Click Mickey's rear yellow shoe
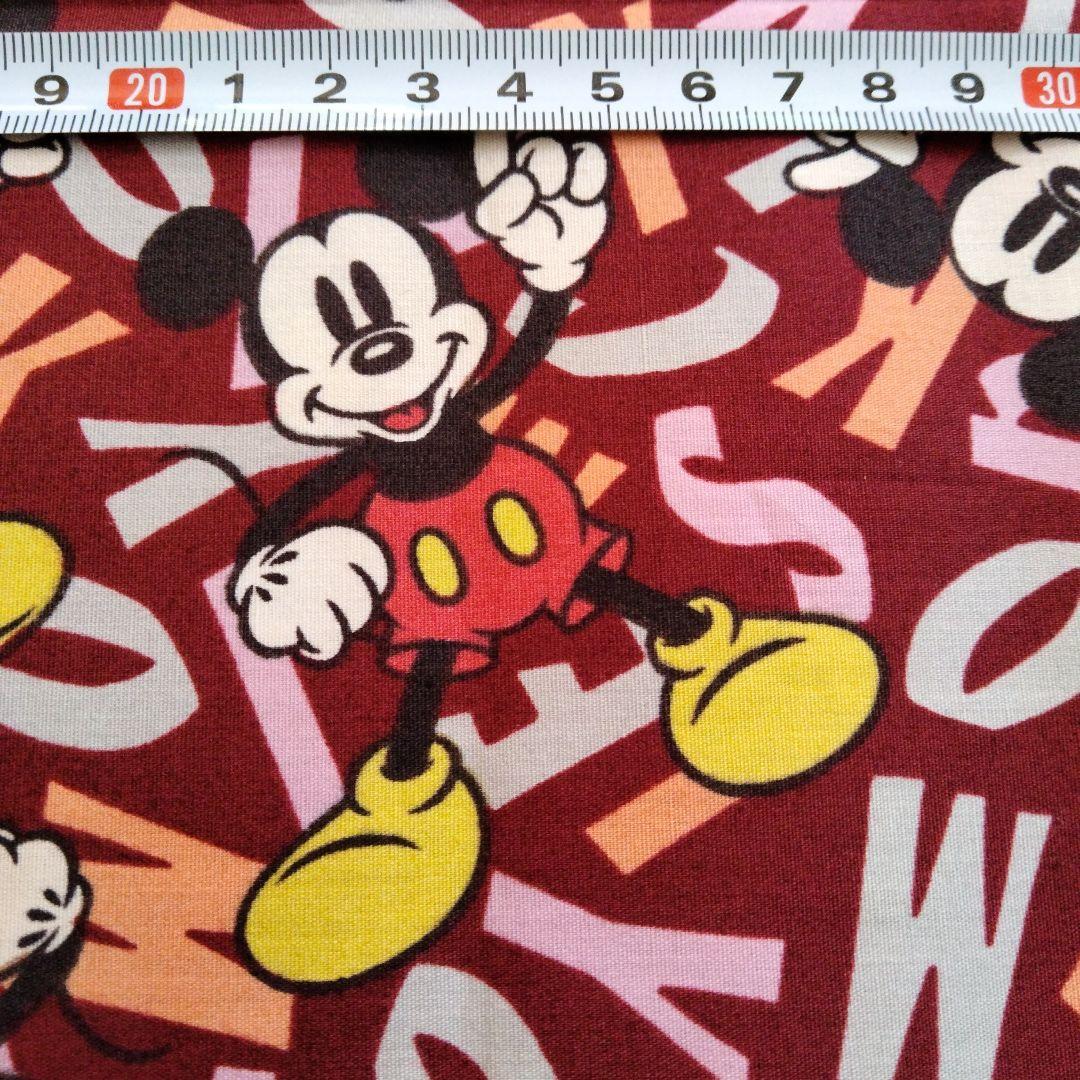Image resolution: width=1080 pixels, height=1080 pixels. 767,691
